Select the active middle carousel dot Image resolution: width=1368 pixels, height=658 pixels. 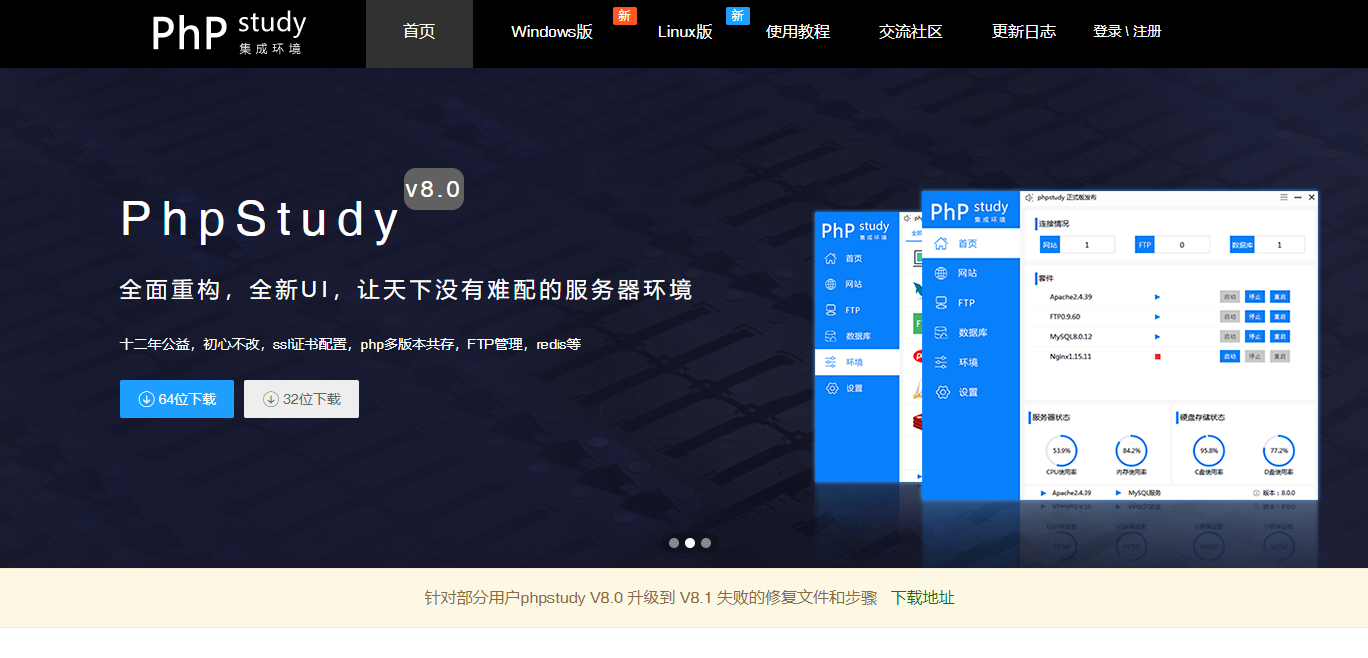pyautogui.click(x=690, y=543)
